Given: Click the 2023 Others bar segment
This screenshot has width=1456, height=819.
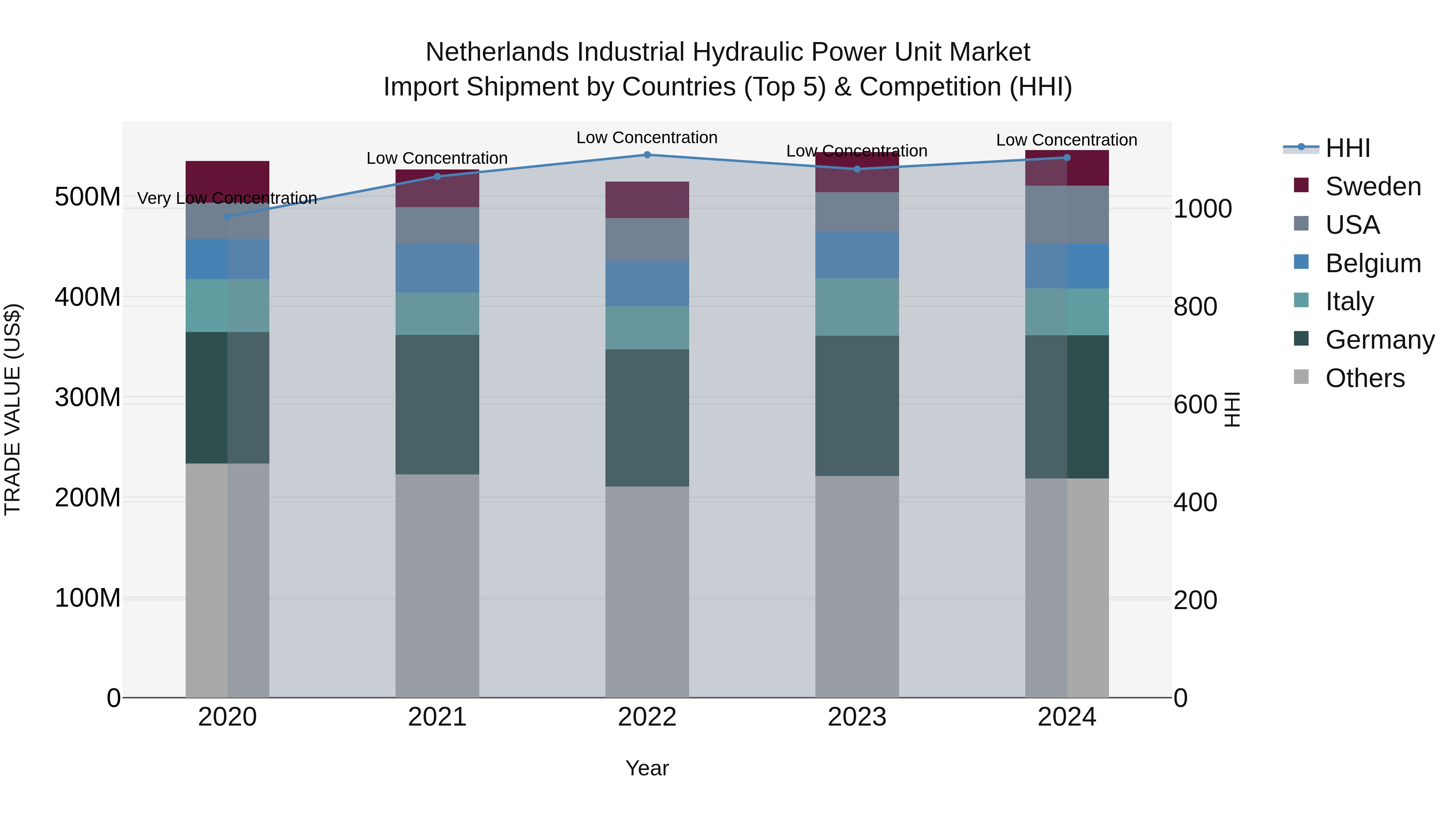Looking at the screenshot, I should (857, 587).
